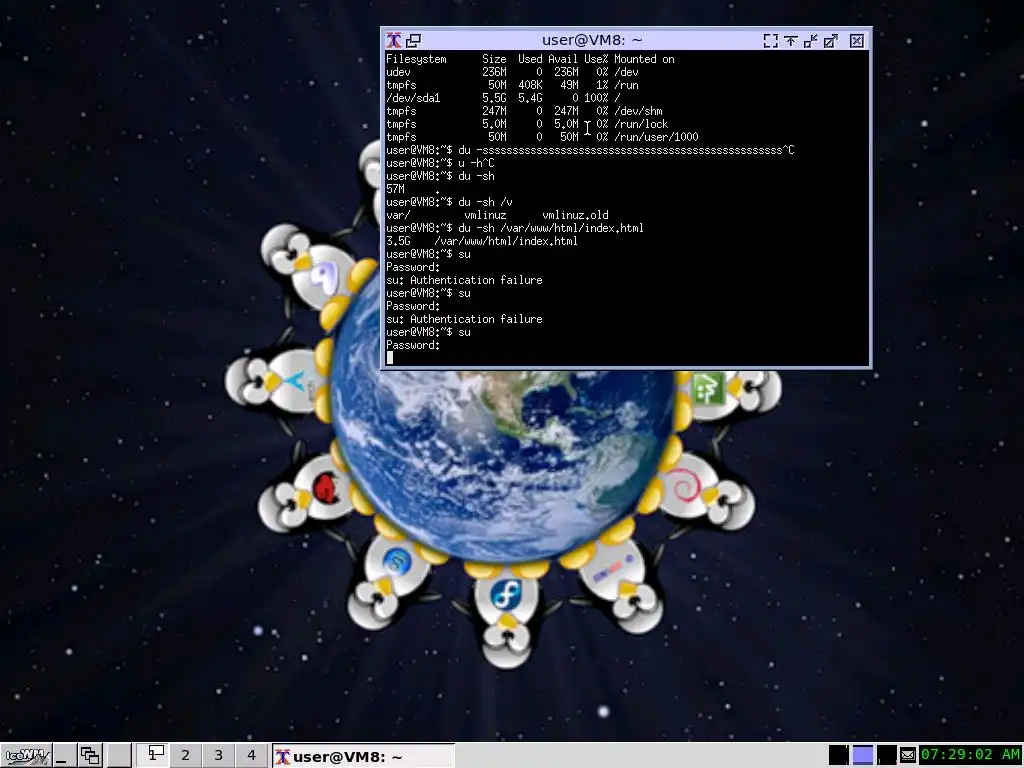This screenshot has height=768, width=1024.
Task: Click the first 'su: Authentication failure' line
Action: click(x=464, y=280)
